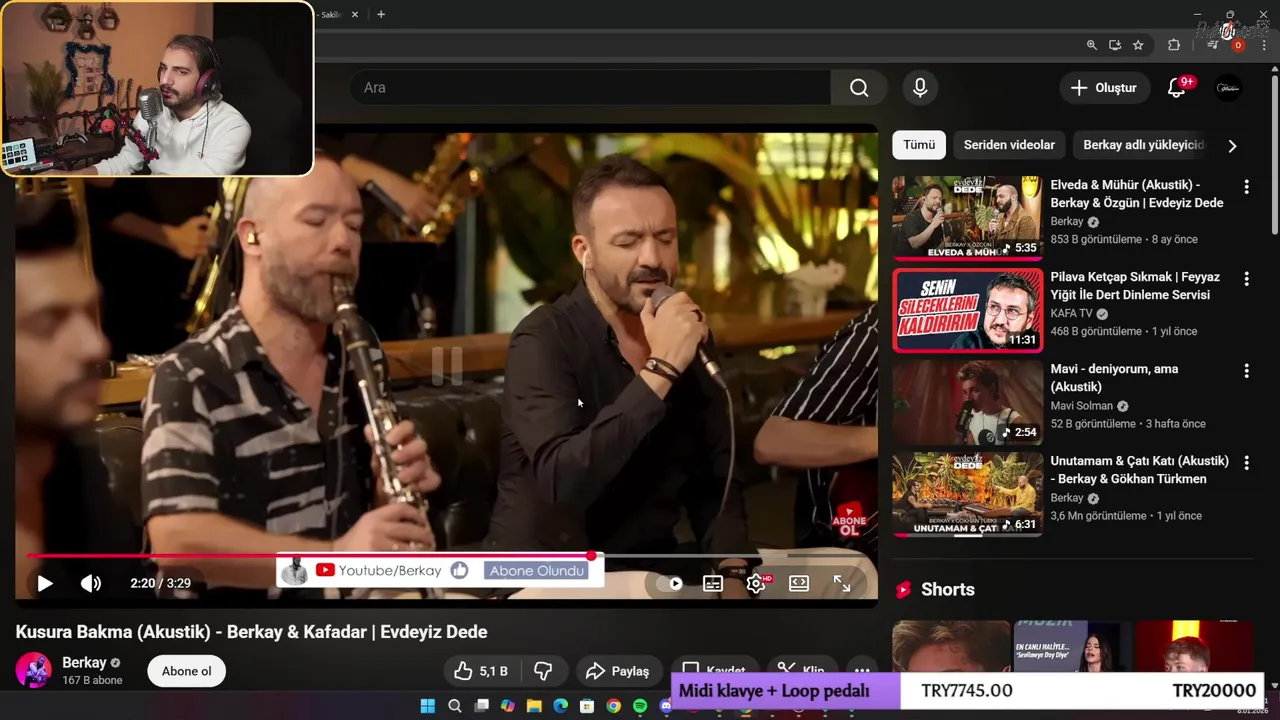
Task: Click the YouTube search magnifier button
Action: [x=859, y=88]
